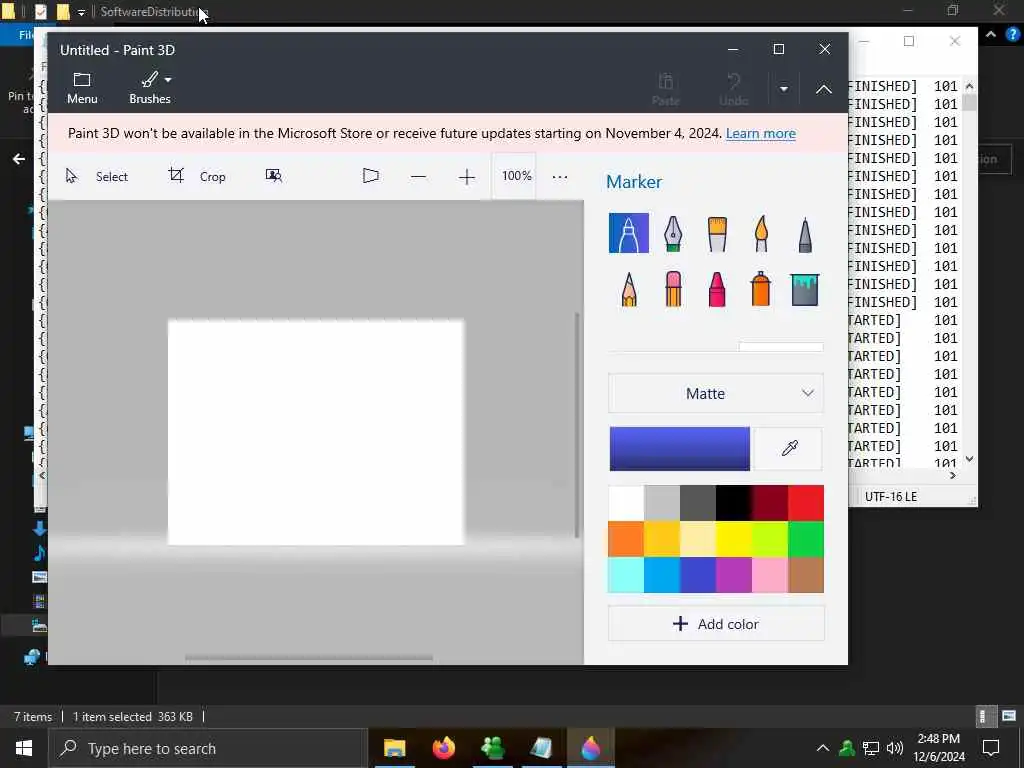Select the Spray can tool

pyautogui.click(x=761, y=289)
